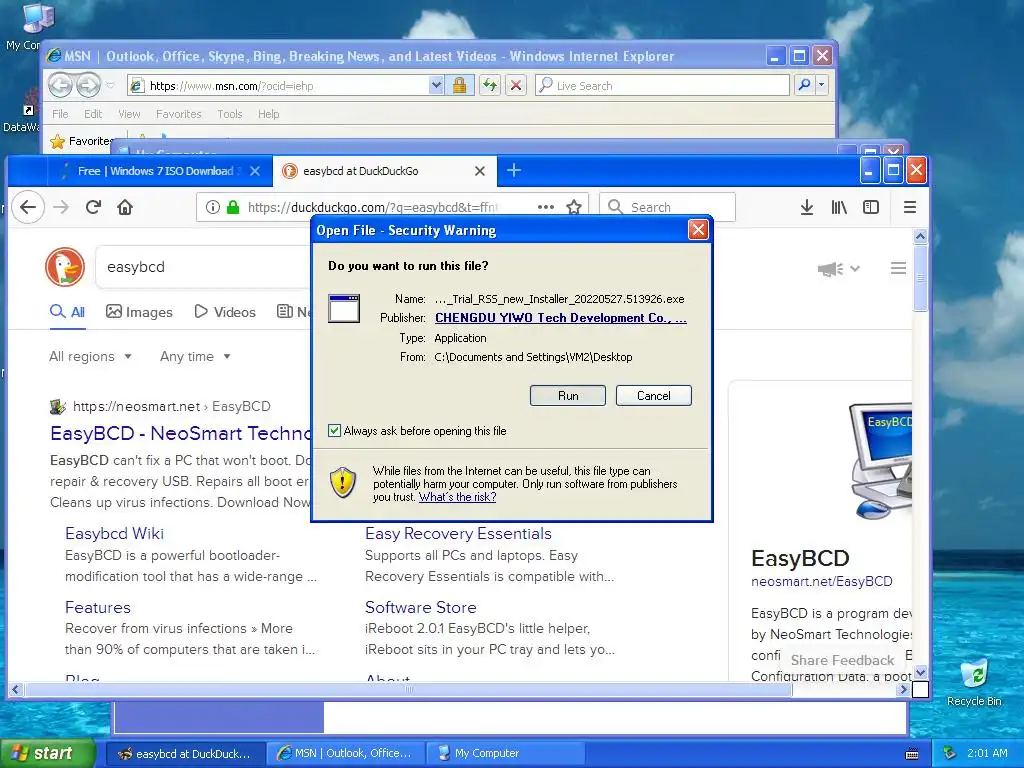The width and height of the screenshot is (1024, 768).
Task: Open the View menu in Internet Explorer
Action: tap(129, 114)
